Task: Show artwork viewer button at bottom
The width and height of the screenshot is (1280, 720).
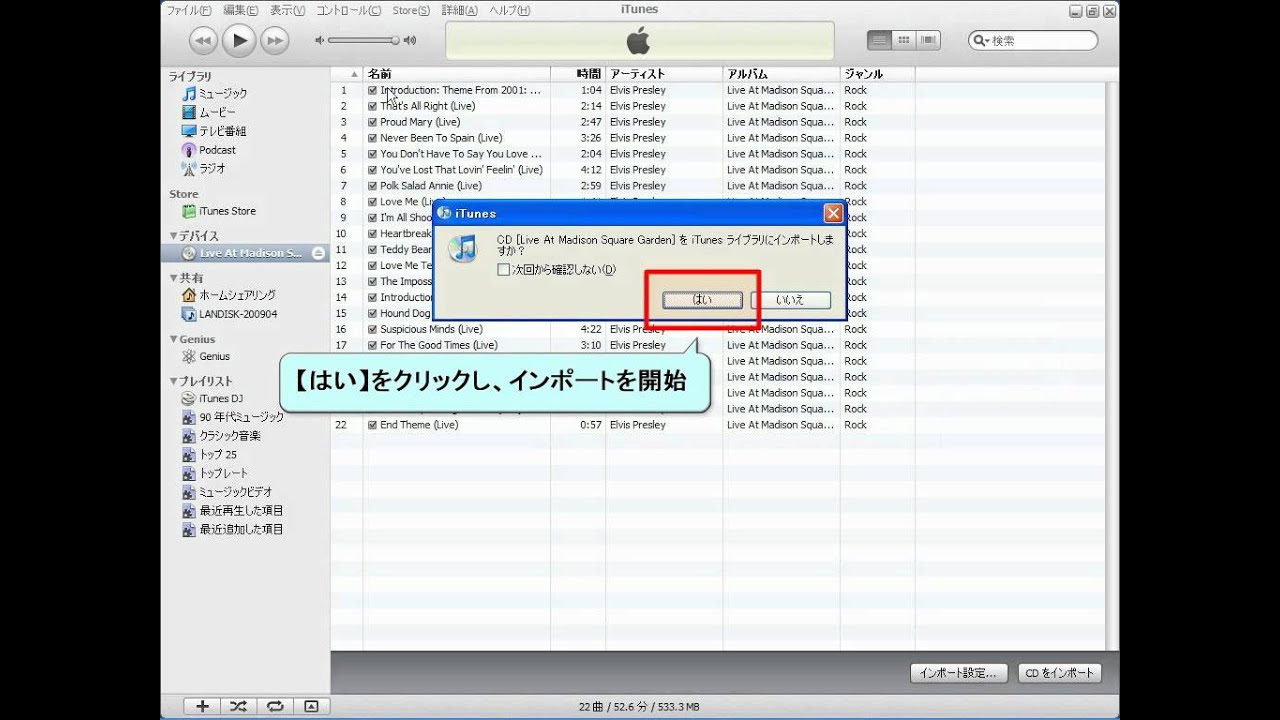Action: (311, 706)
